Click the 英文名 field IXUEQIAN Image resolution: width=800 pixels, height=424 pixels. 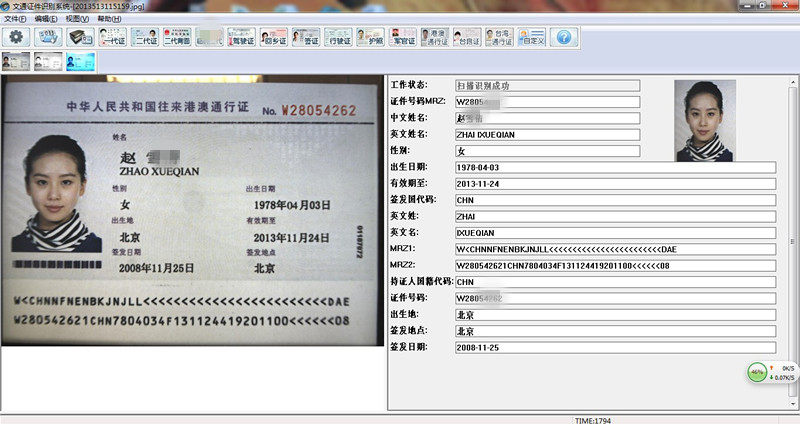[615, 233]
